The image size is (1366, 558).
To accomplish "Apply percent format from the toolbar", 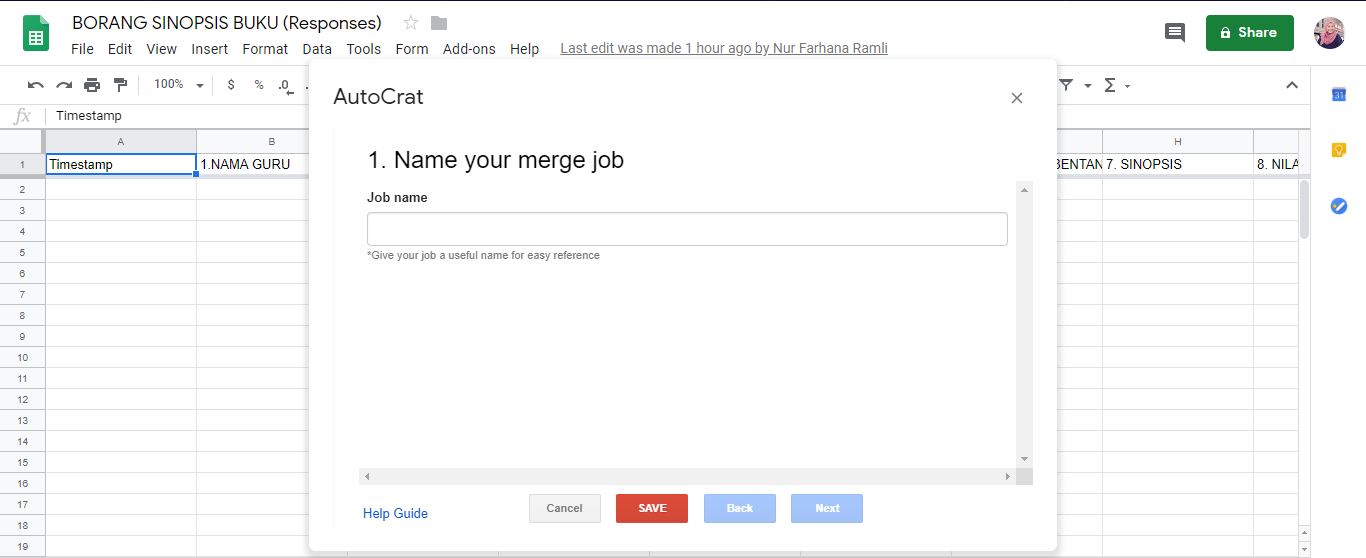I will (258, 85).
